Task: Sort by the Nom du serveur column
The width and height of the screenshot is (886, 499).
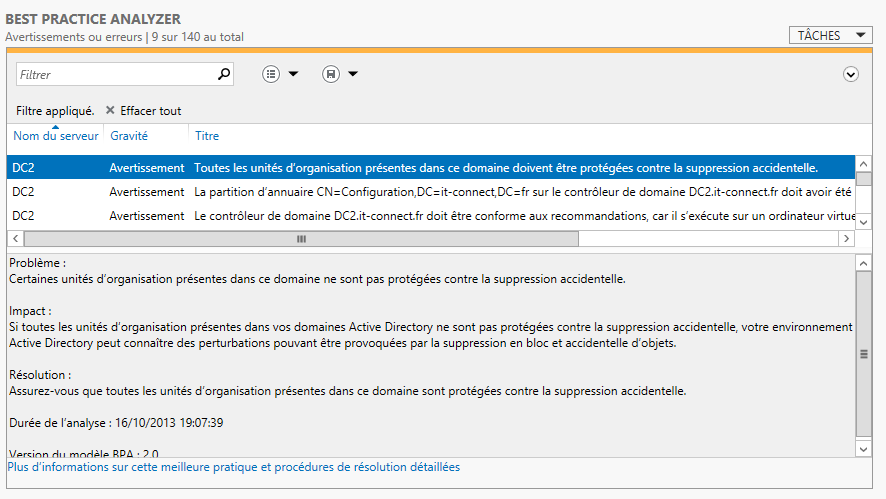Action: [x=55, y=136]
